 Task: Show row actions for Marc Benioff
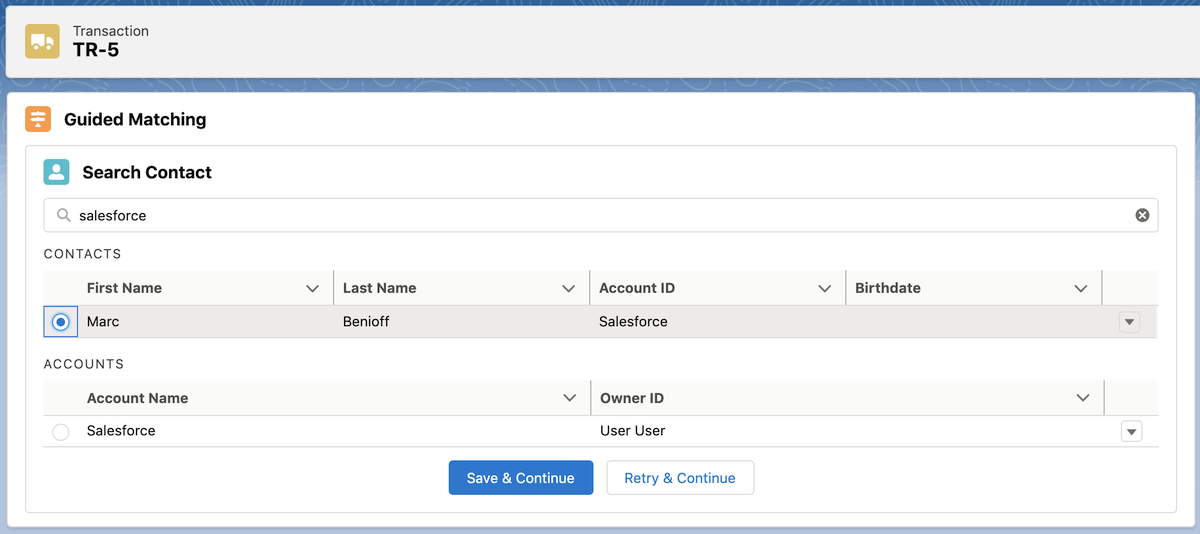pyautogui.click(x=1129, y=322)
